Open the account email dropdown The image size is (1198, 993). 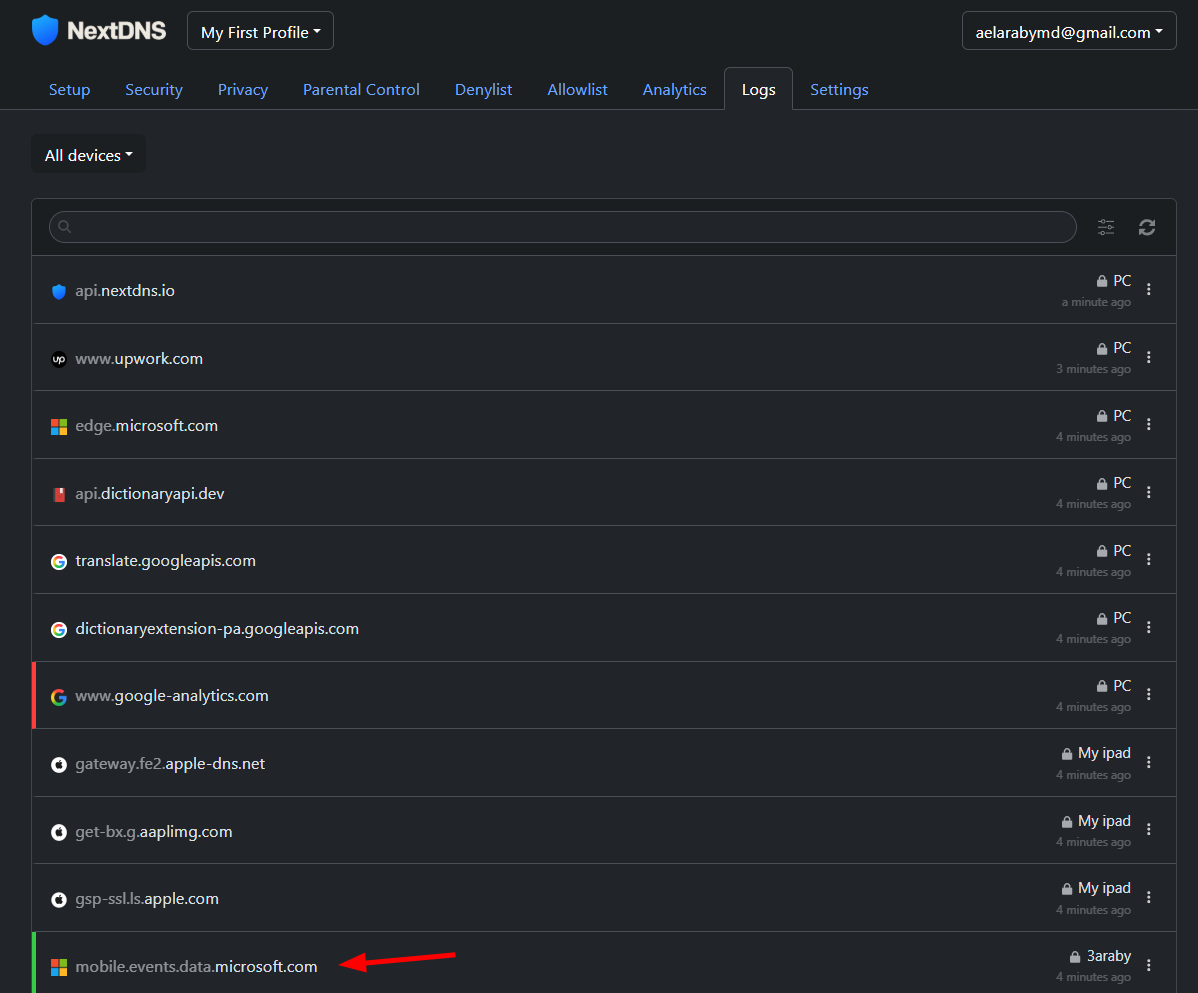[1068, 32]
